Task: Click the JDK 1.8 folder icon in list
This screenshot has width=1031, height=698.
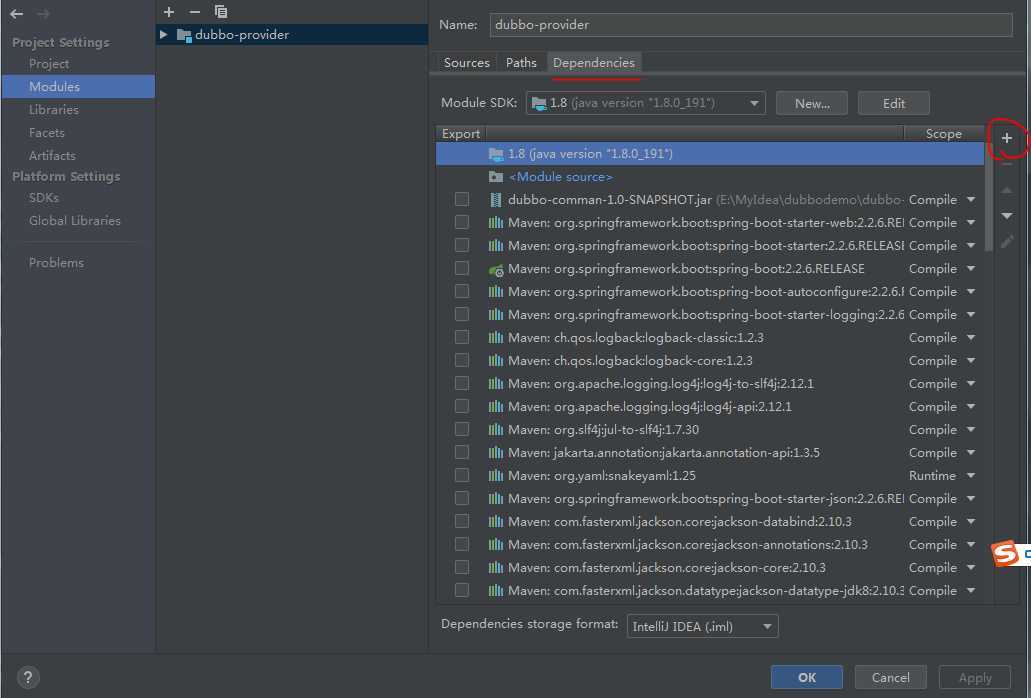Action: 496,154
